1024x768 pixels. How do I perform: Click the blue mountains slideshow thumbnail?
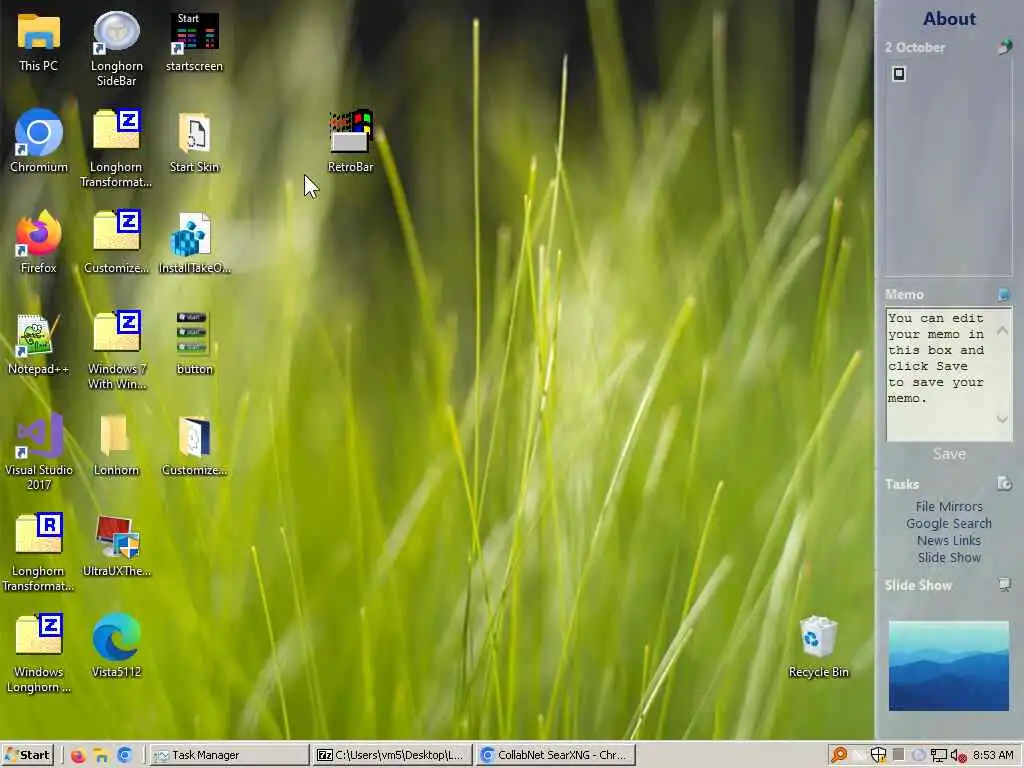pos(949,665)
